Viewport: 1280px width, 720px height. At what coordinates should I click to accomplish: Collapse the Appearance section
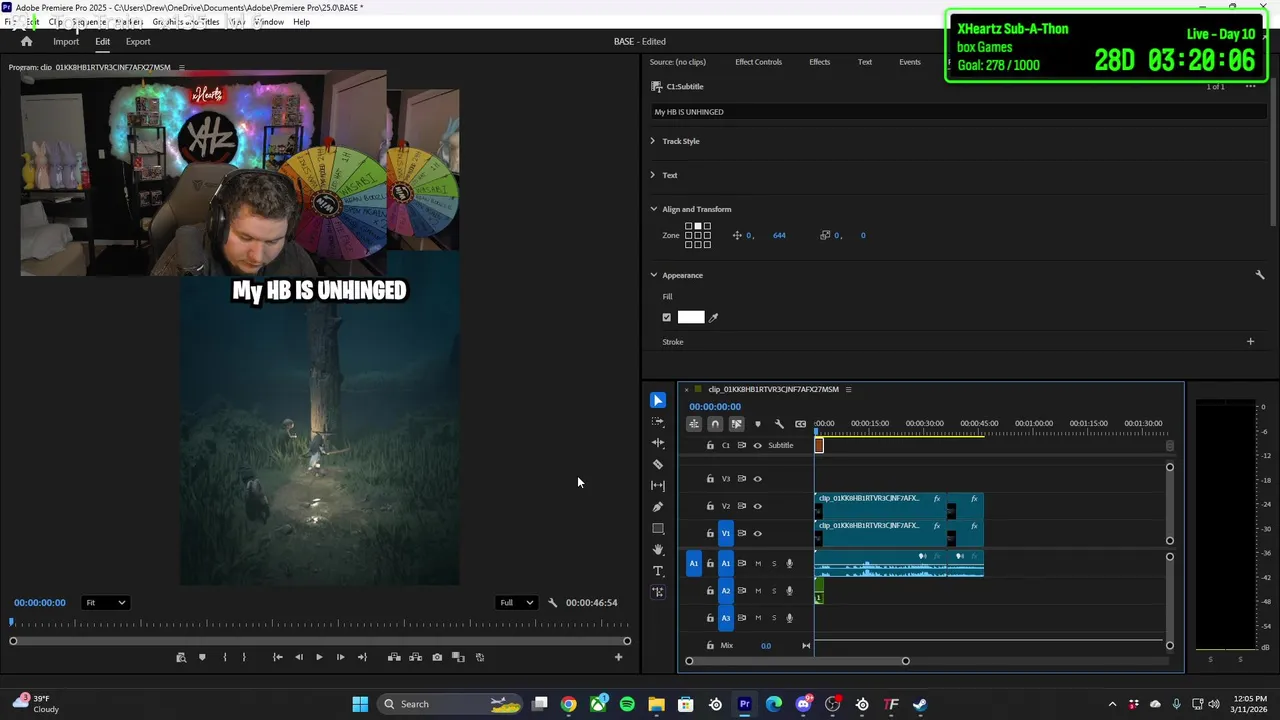pos(654,275)
